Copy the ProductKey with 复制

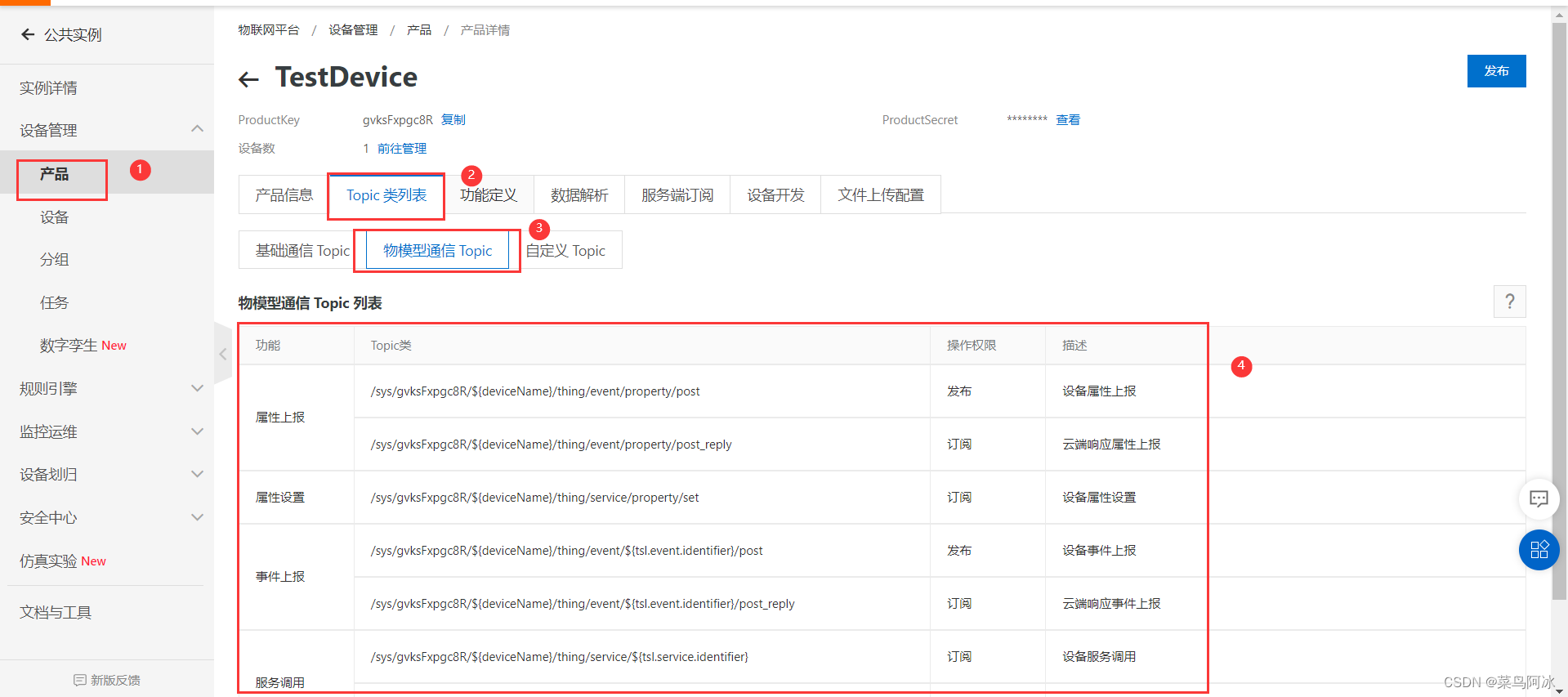(x=453, y=119)
